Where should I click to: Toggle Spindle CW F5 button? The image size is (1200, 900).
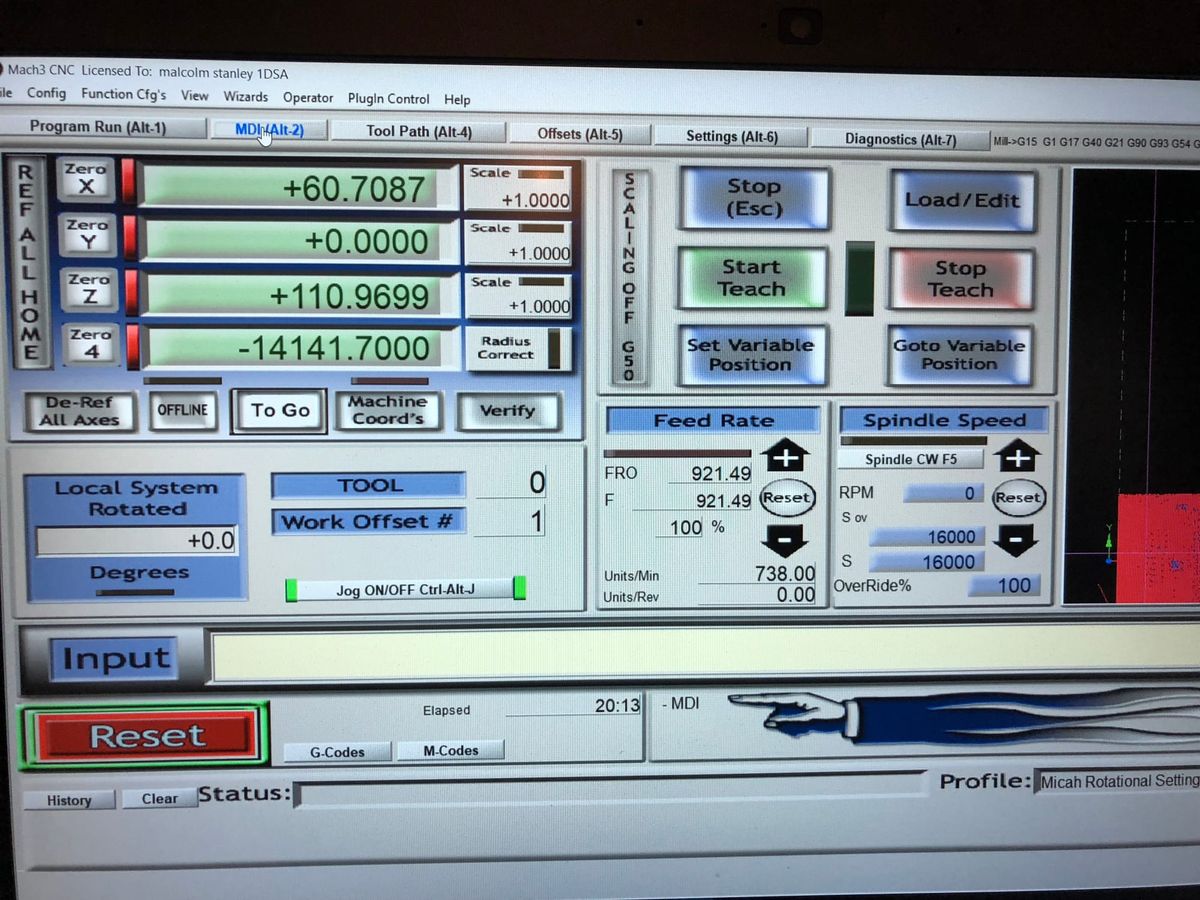tap(910, 459)
